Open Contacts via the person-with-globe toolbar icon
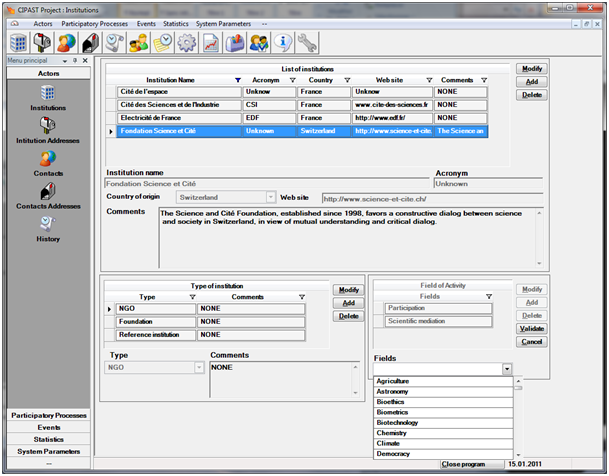Viewport: 609px width, 476px height. pyautogui.click(x=66, y=42)
